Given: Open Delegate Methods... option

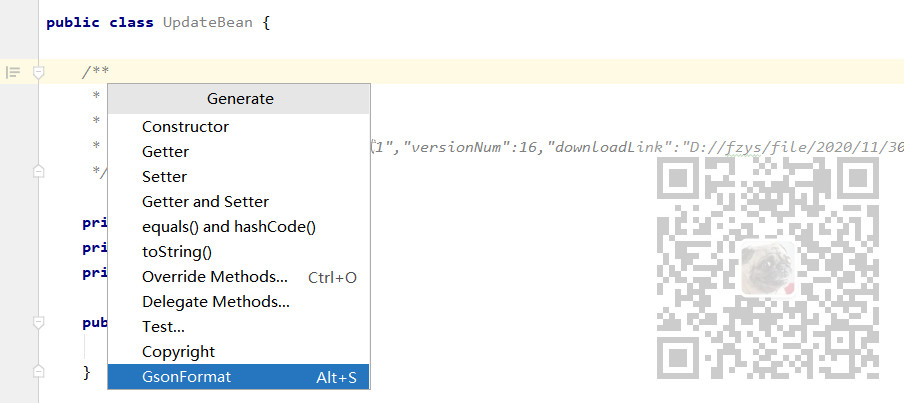Looking at the screenshot, I should coord(216,302).
